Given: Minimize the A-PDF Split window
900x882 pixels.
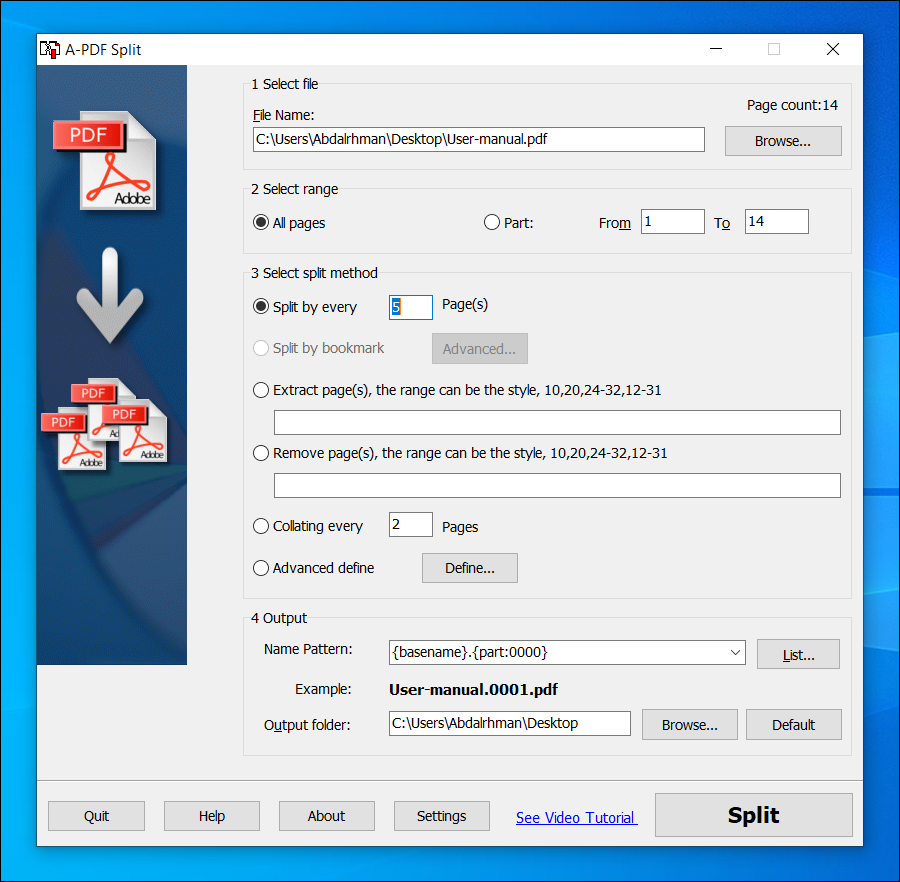Looking at the screenshot, I should pyautogui.click(x=716, y=49).
